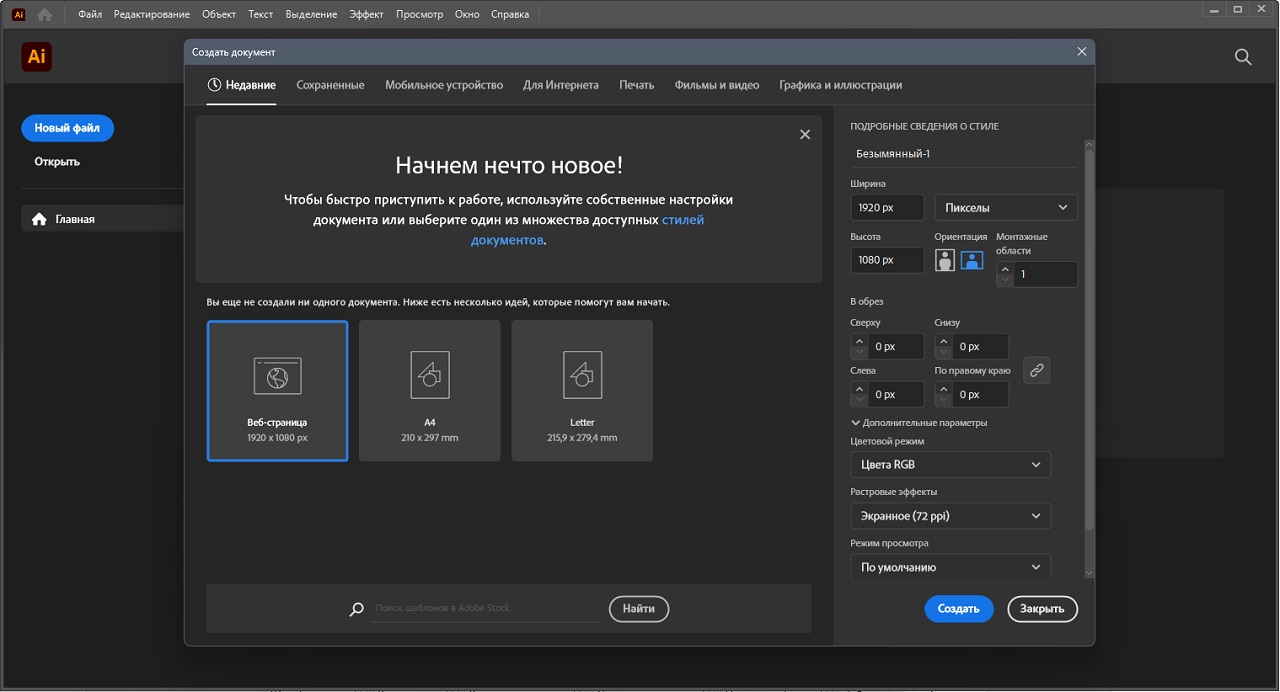Toggle the bleed link chain icon
Viewport: 1280px width, 692px height.
[1037, 370]
